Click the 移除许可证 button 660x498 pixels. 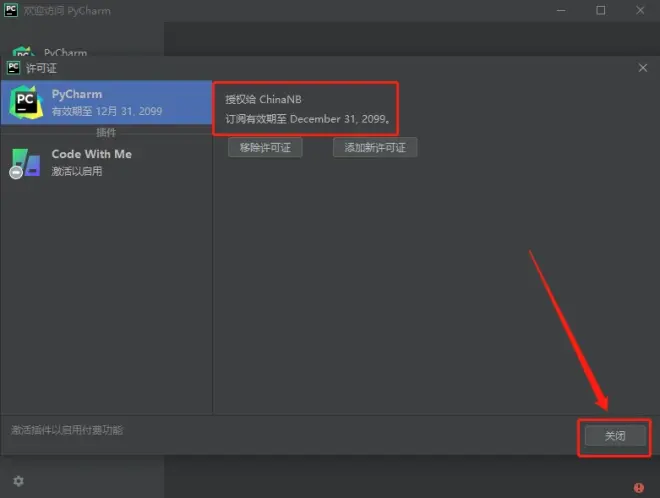point(265,147)
